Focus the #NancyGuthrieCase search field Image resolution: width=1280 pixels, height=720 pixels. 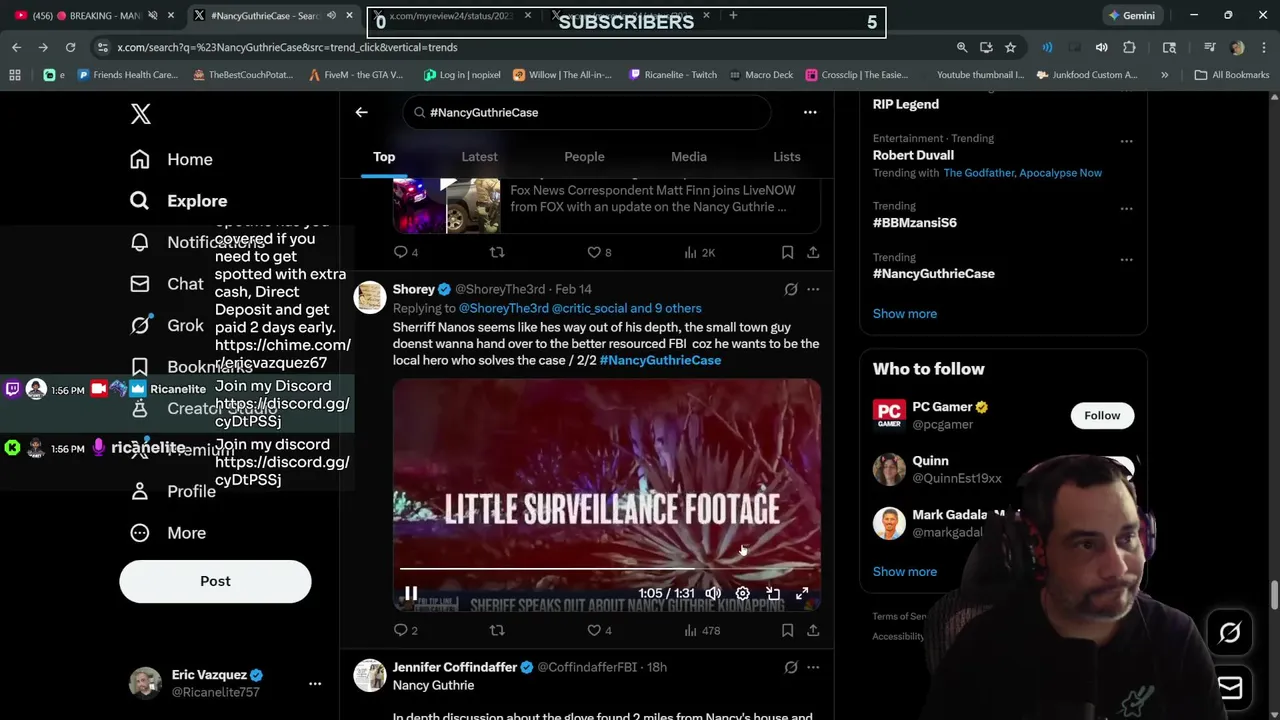click(x=587, y=112)
